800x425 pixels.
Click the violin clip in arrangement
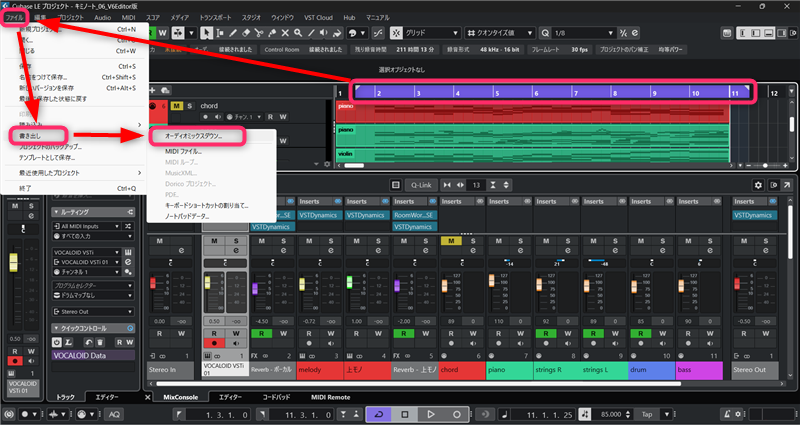[x=533, y=154]
